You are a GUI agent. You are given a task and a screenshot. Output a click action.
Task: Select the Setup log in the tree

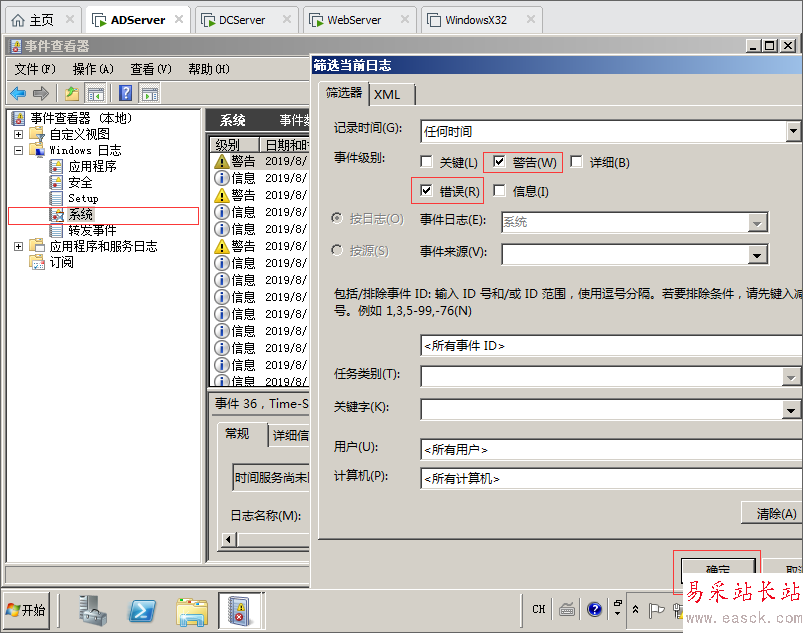pyautogui.click(x=83, y=198)
